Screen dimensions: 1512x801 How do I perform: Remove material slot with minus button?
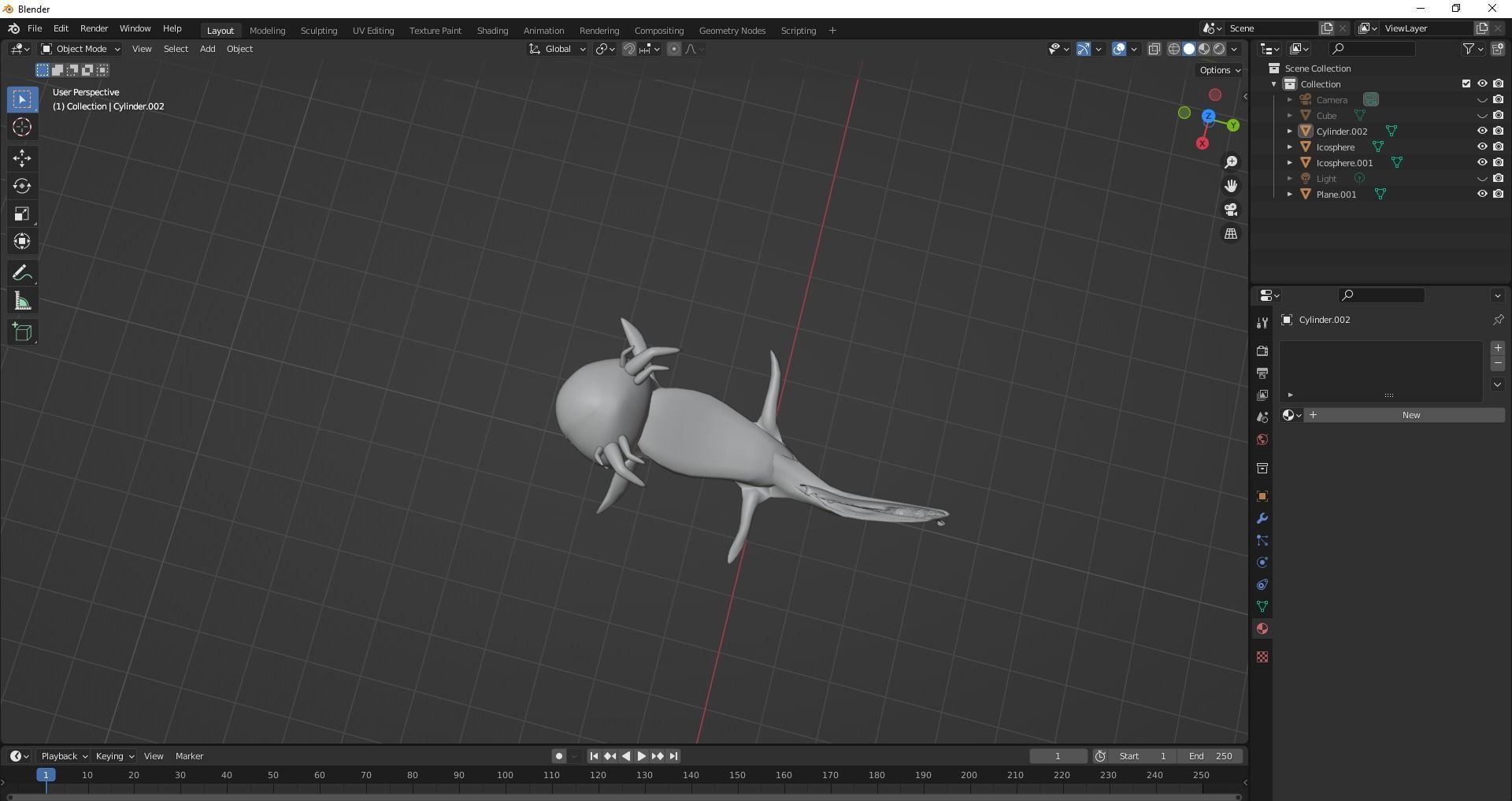coord(1498,364)
